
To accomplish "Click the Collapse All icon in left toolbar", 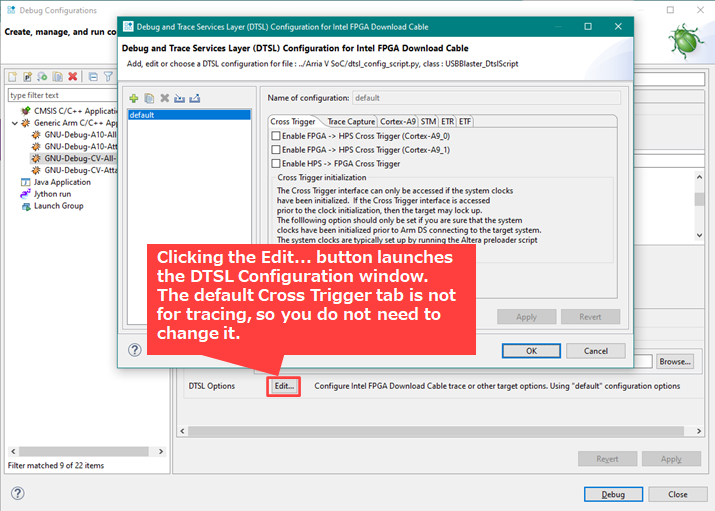I will coord(93,76).
